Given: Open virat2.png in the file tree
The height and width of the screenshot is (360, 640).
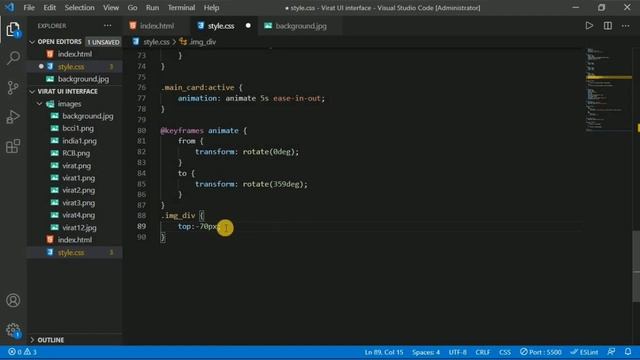Looking at the screenshot, I should (75, 191).
